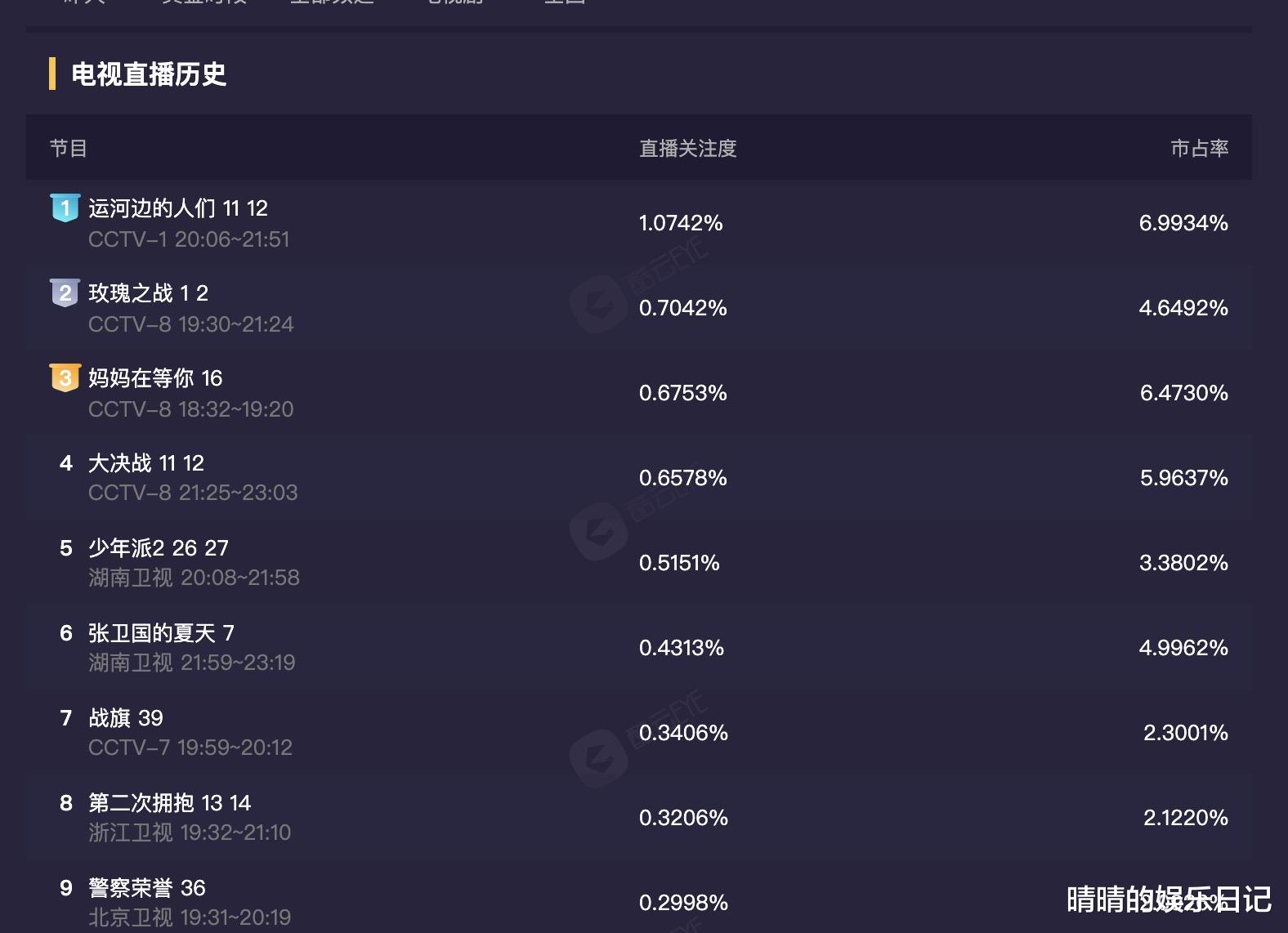Click rank number 9 for 警察荣誉
This screenshot has width=1288, height=933.
[x=66, y=888]
